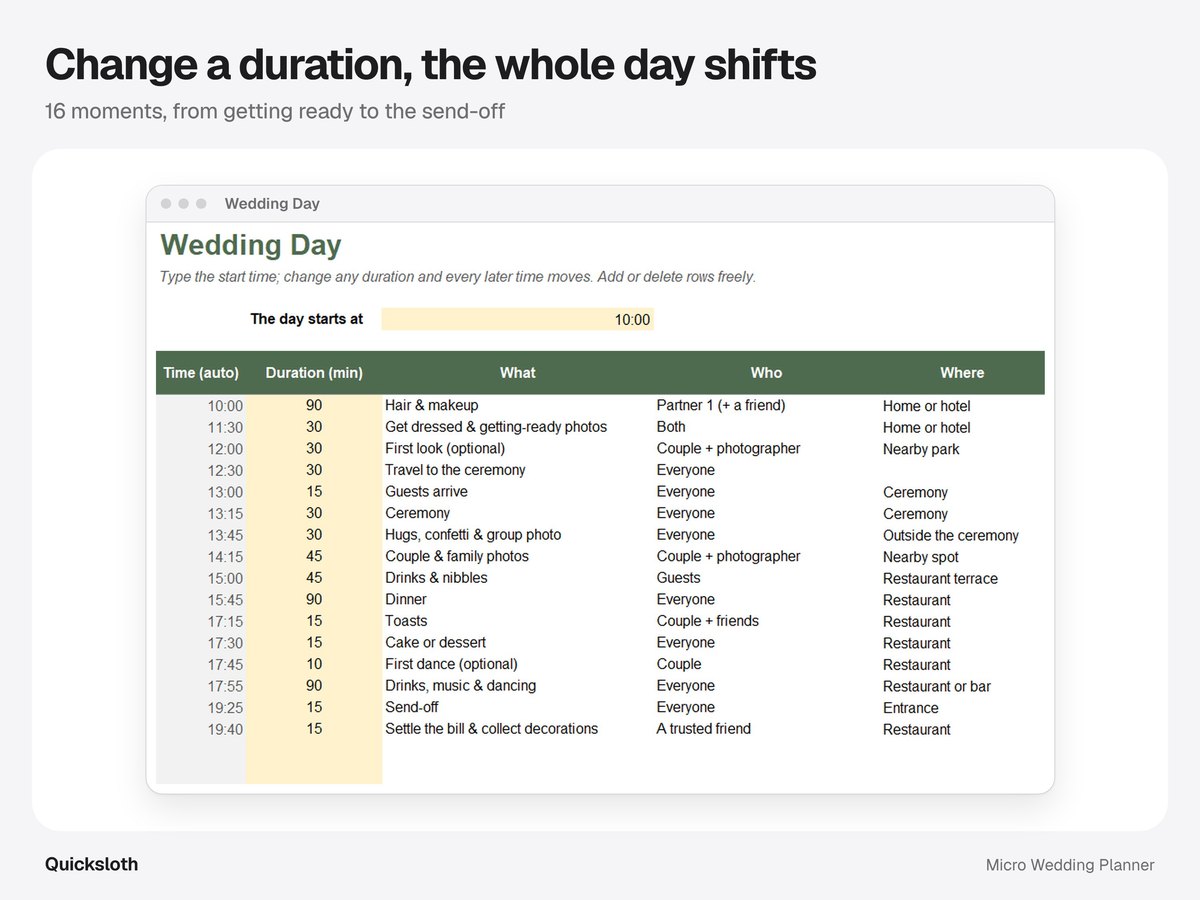Click the Outside the ceremony cell
The height and width of the screenshot is (900, 1200).
click(x=951, y=536)
